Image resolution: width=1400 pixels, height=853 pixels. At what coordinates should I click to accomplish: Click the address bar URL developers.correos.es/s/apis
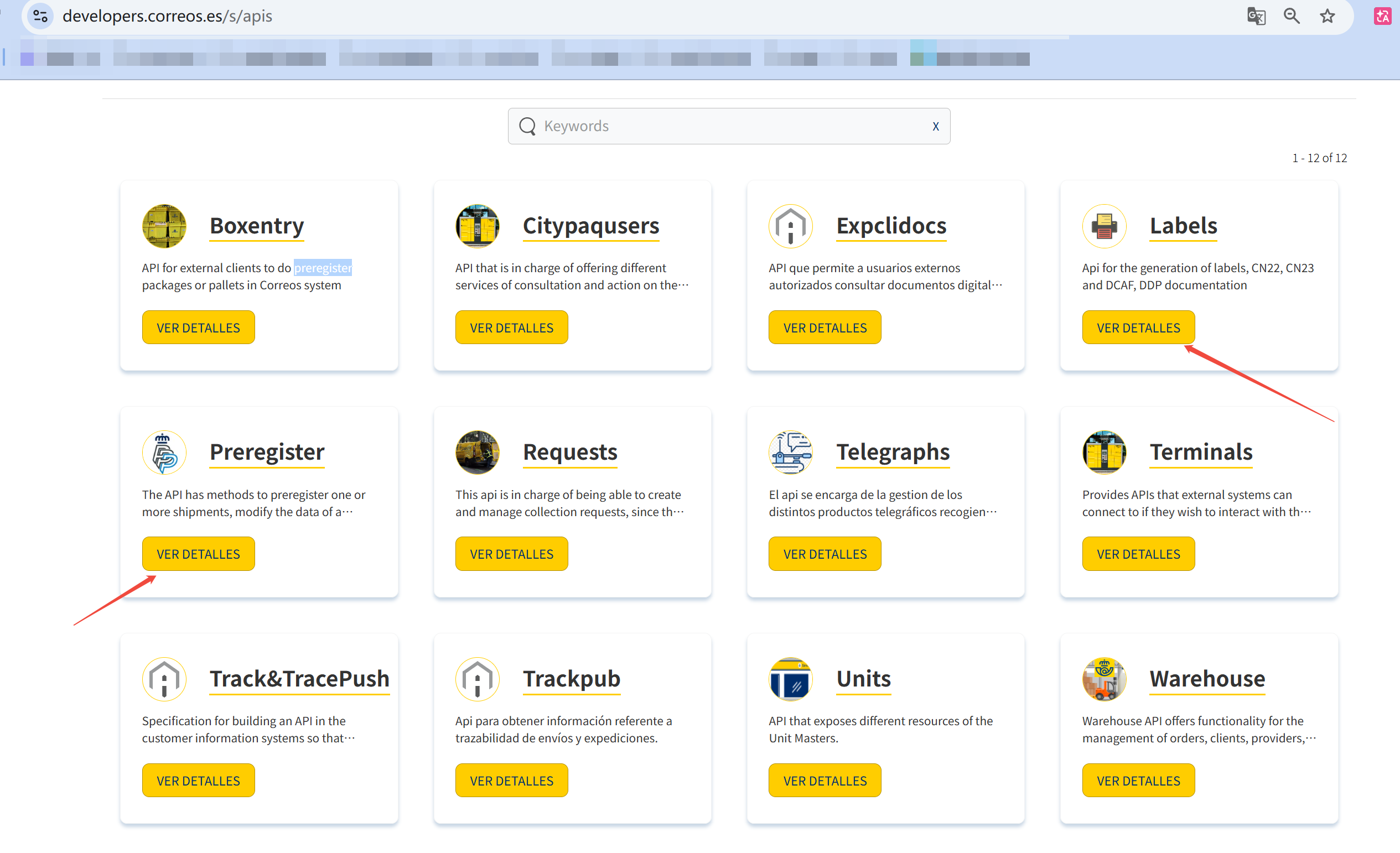coord(168,16)
